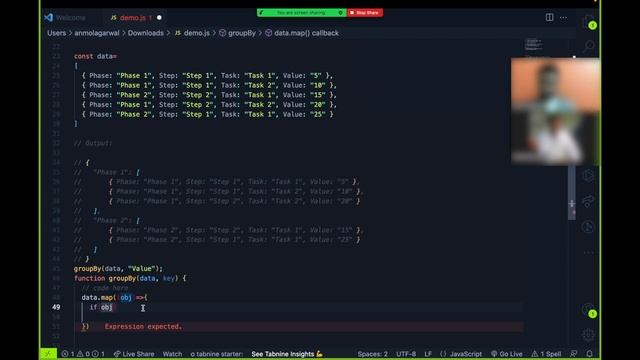Click data row with Value "10"
The height and width of the screenshot is (360, 640).
coord(209,85)
